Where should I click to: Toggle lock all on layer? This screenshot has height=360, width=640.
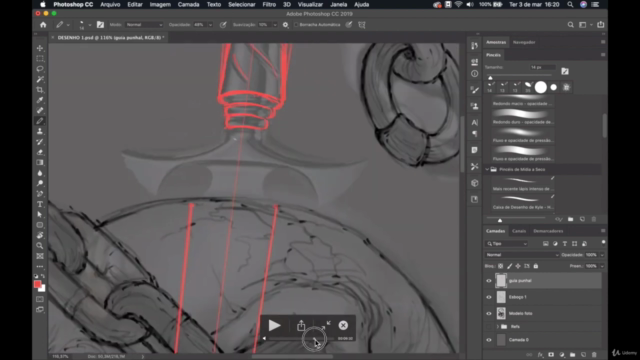pyautogui.click(x=536, y=266)
